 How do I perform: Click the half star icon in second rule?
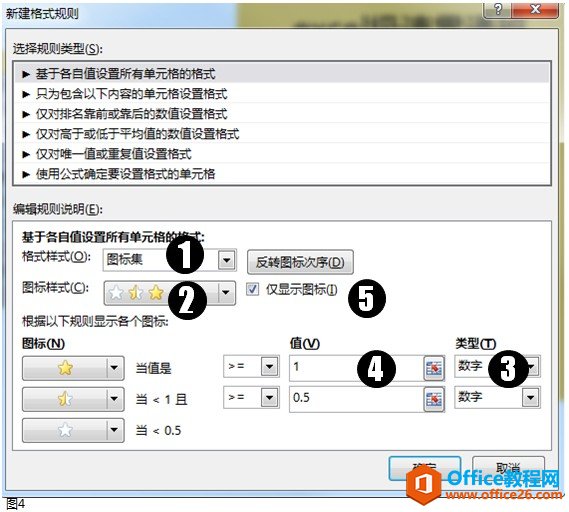point(65,399)
